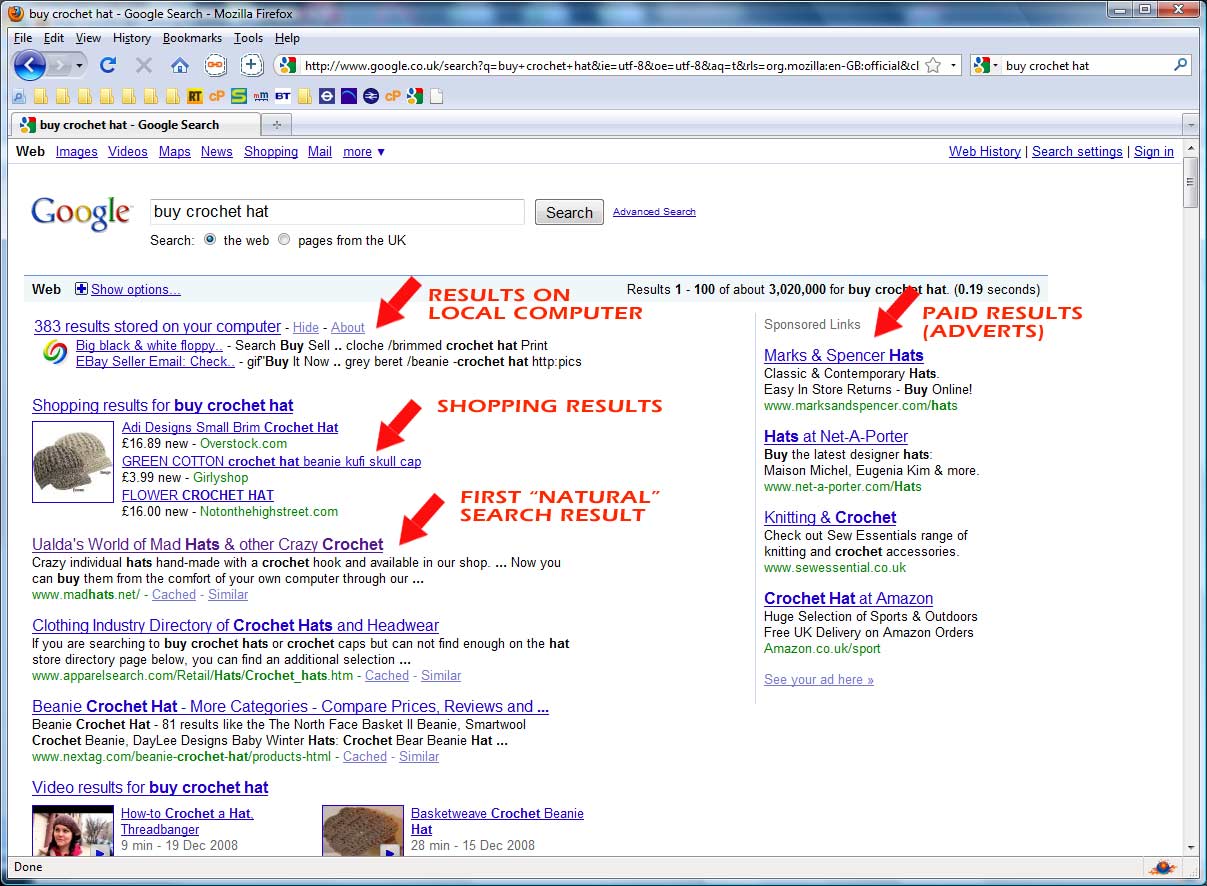Open the list-all-tabs dropdown
The height and width of the screenshot is (886, 1207).
pyautogui.click(x=1190, y=125)
